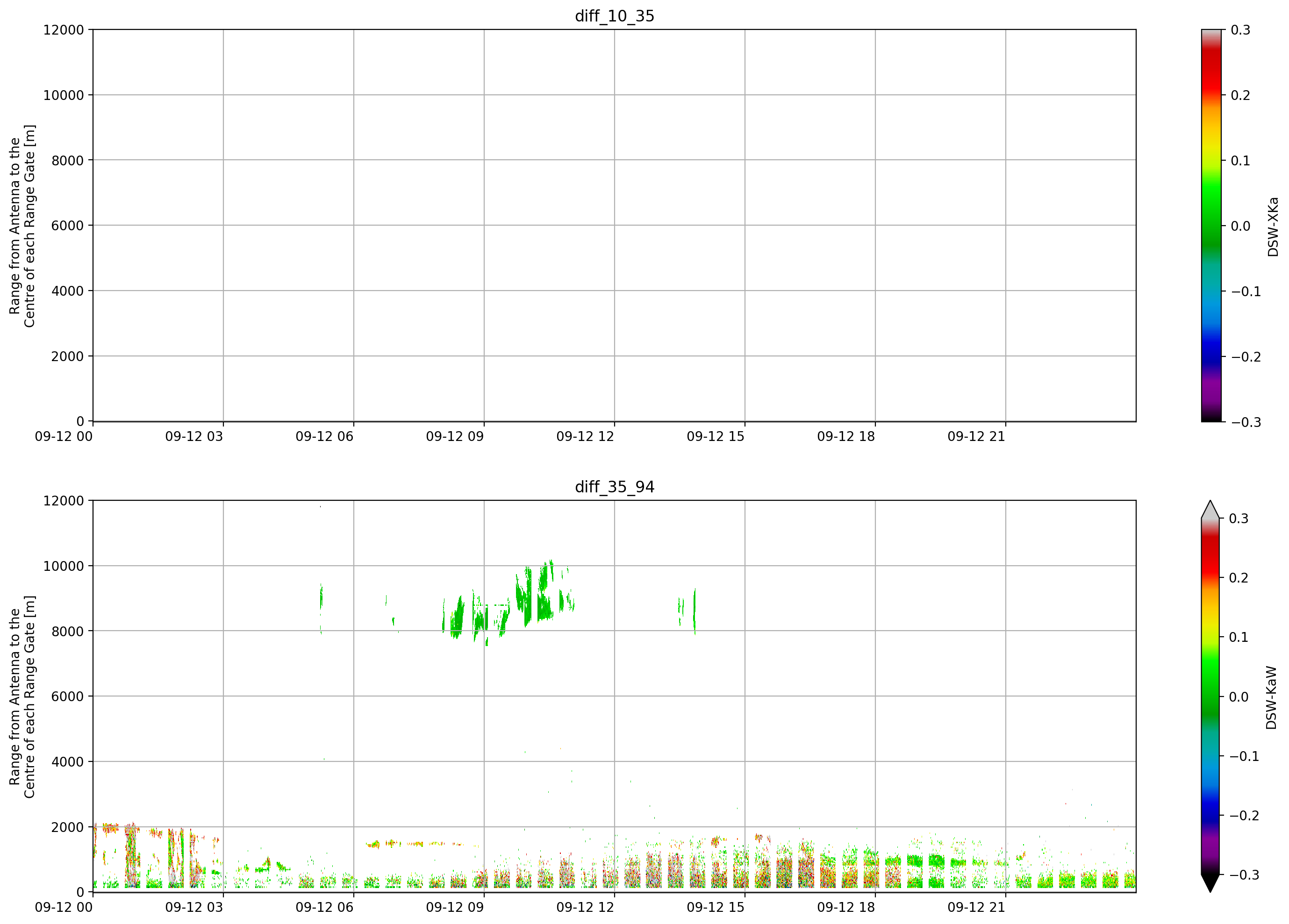1289x924 pixels.
Task: Click '09-12 03' x tick under diff_35_94
Action: pos(194,907)
